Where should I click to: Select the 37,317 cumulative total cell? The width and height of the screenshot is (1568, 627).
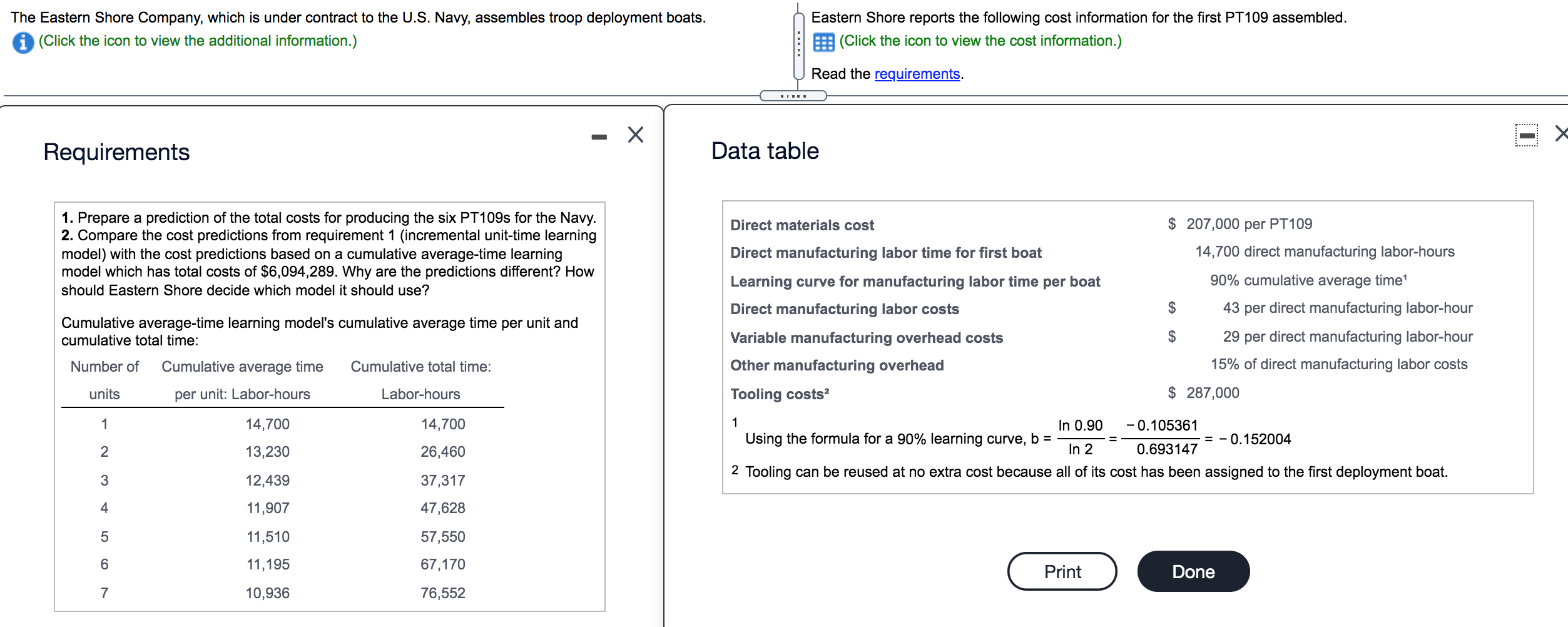[442, 481]
